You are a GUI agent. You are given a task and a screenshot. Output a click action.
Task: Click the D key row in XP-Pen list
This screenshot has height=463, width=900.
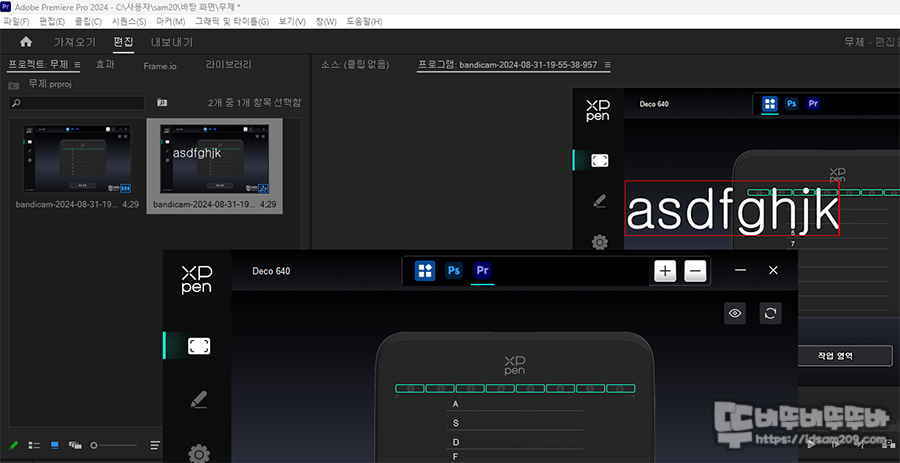click(x=515, y=442)
